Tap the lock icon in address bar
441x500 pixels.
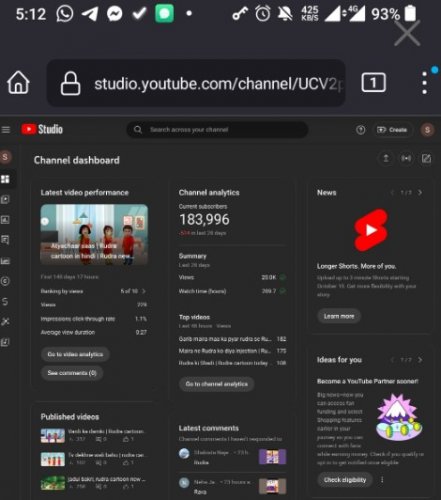pos(70,83)
